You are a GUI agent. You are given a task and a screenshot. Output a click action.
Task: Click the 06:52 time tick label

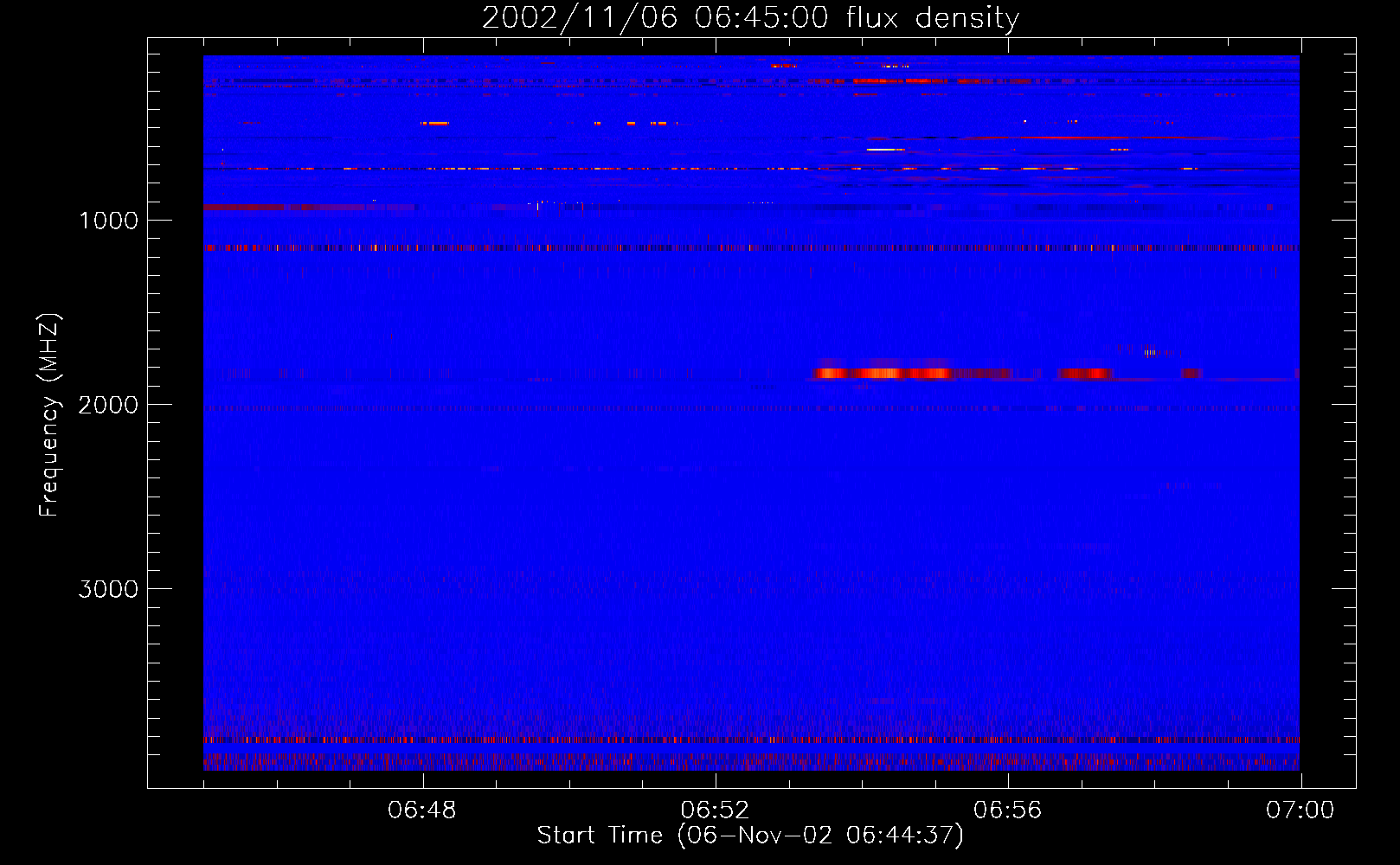pos(715,811)
